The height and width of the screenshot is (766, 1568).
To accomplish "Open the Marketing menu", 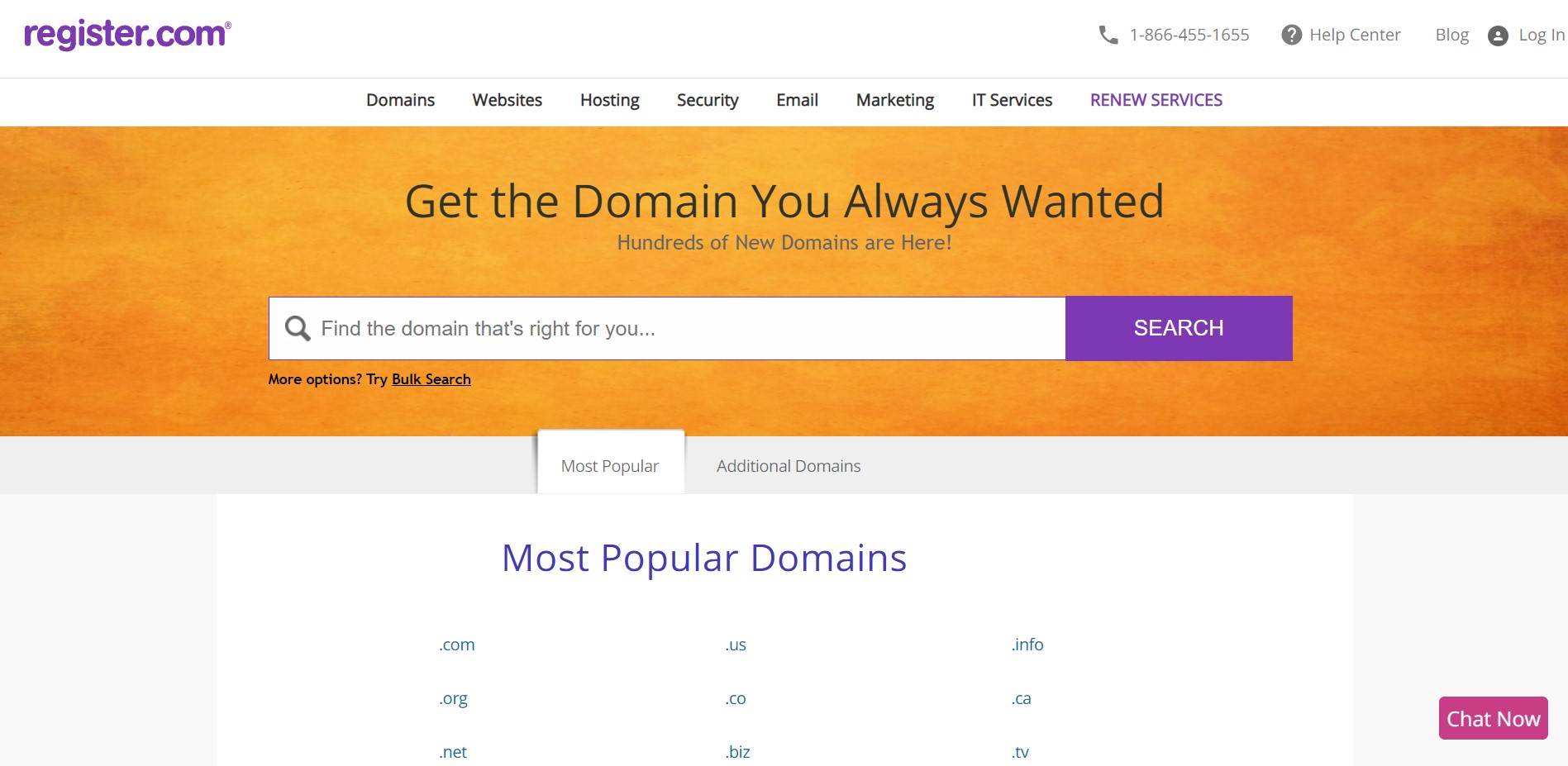I will [x=895, y=100].
